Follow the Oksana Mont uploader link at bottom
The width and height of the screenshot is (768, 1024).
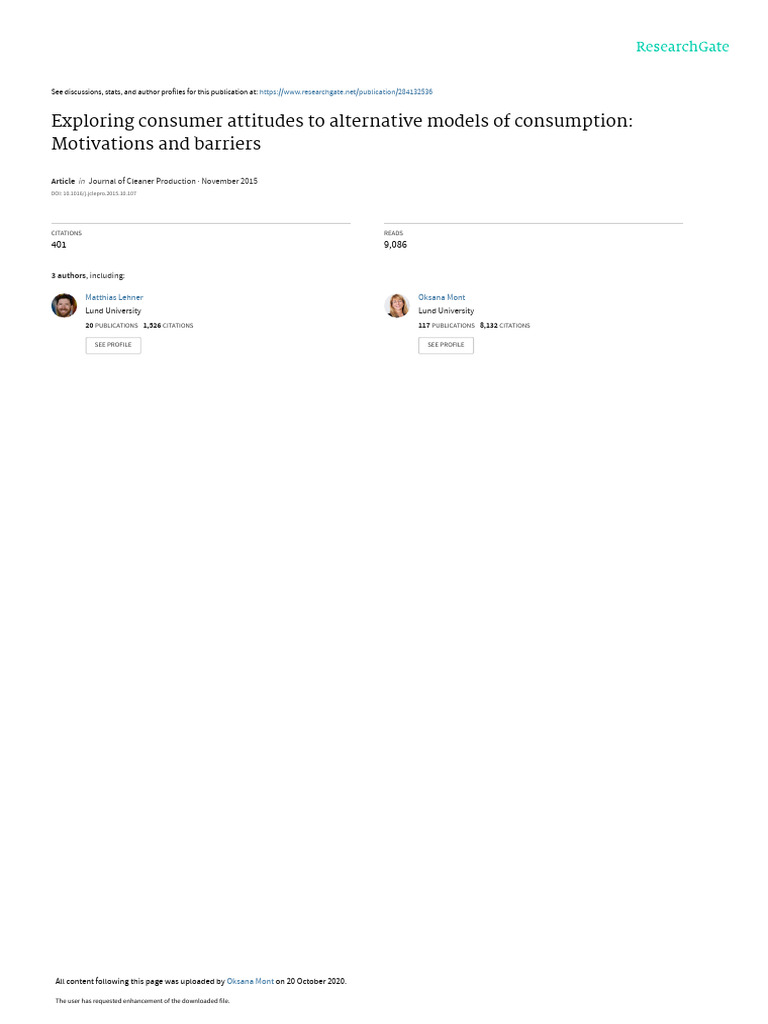(250, 981)
